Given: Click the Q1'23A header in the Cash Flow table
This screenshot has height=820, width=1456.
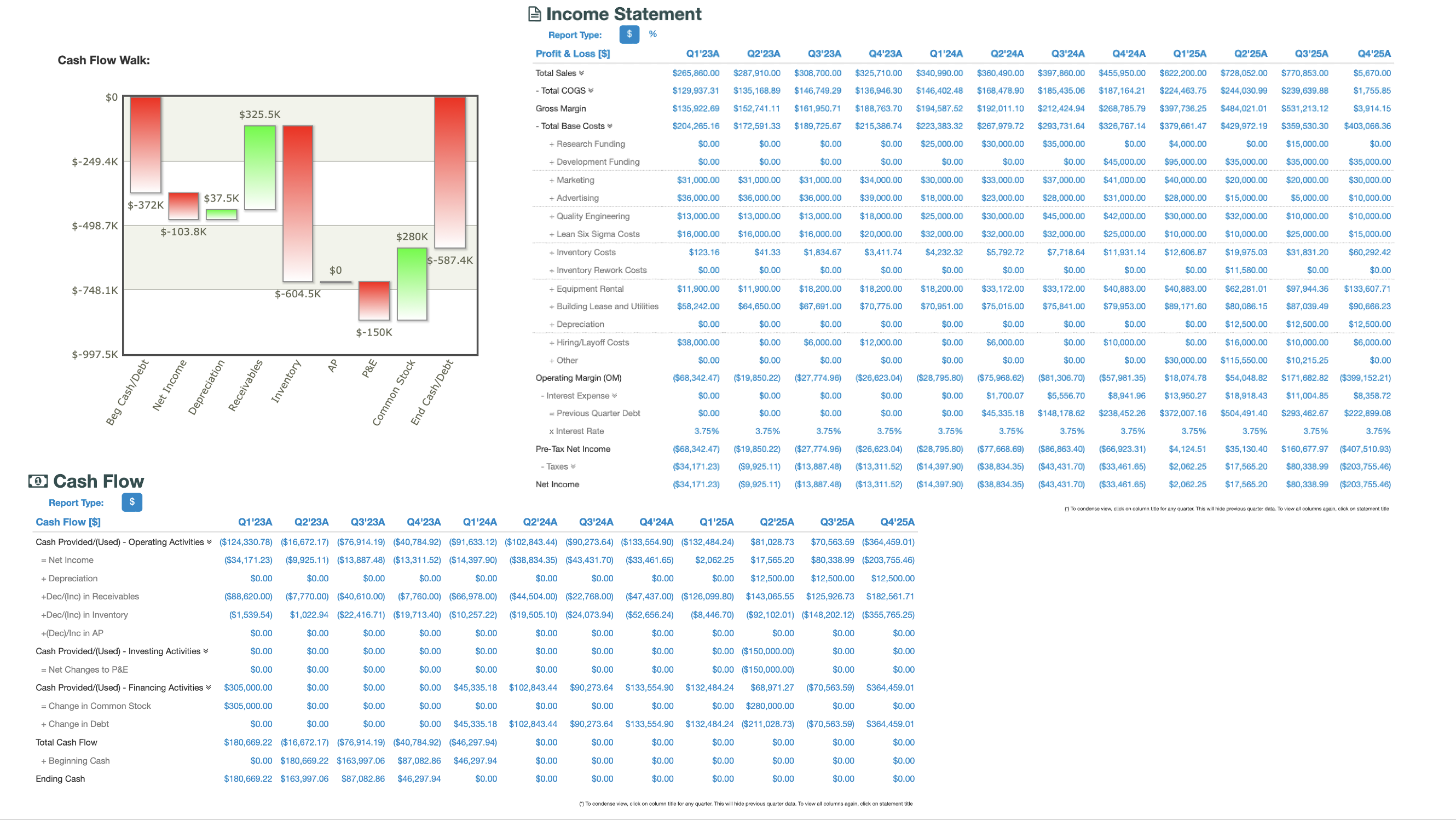Looking at the screenshot, I should (256, 522).
